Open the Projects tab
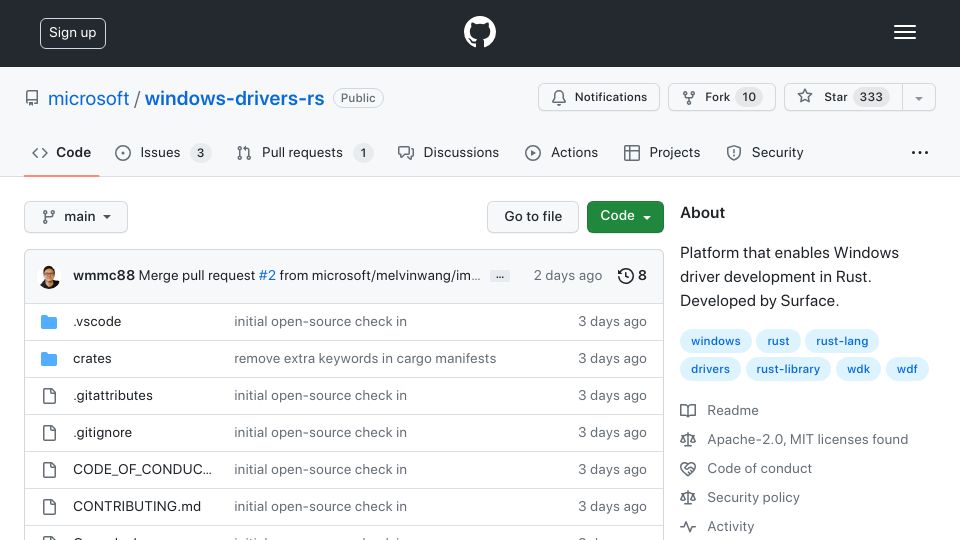Image resolution: width=960 pixels, height=540 pixels. 662,152
